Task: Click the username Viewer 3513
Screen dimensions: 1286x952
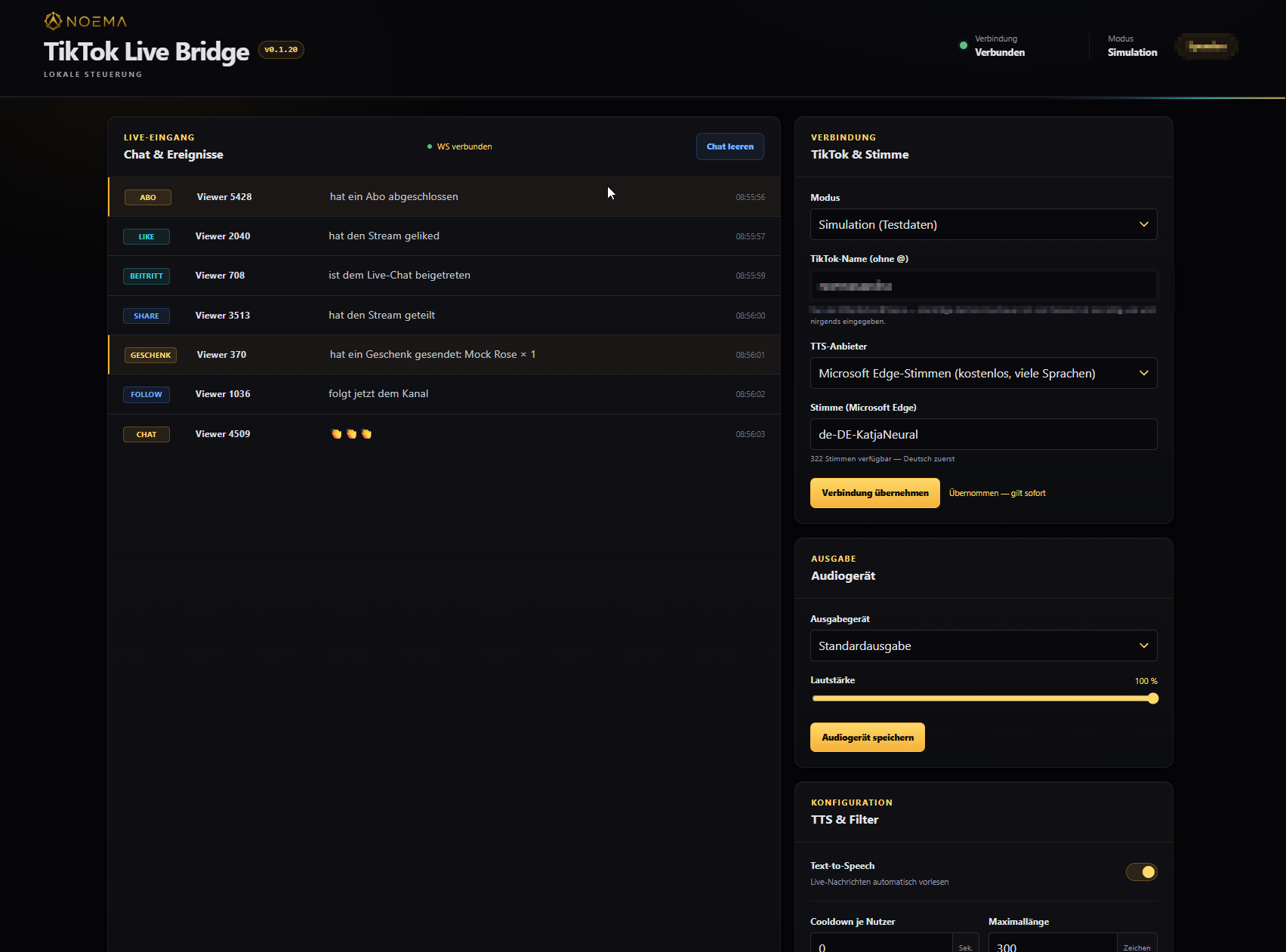Action: [223, 316]
